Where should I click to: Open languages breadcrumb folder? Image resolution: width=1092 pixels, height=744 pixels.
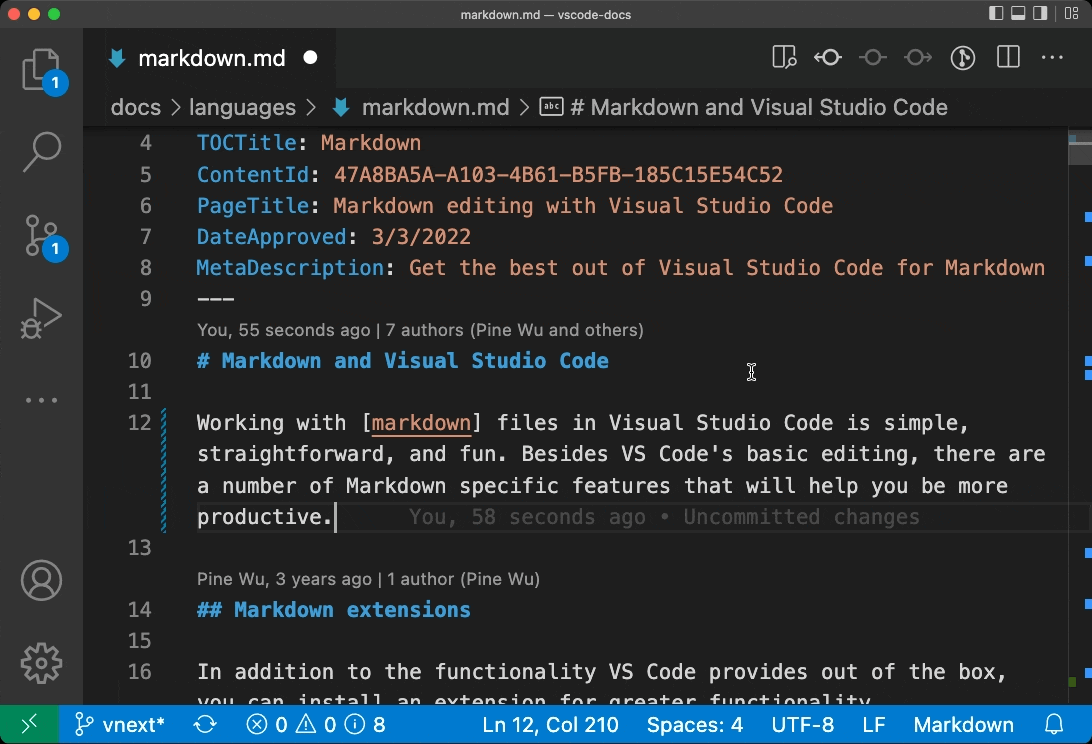click(x=242, y=107)
